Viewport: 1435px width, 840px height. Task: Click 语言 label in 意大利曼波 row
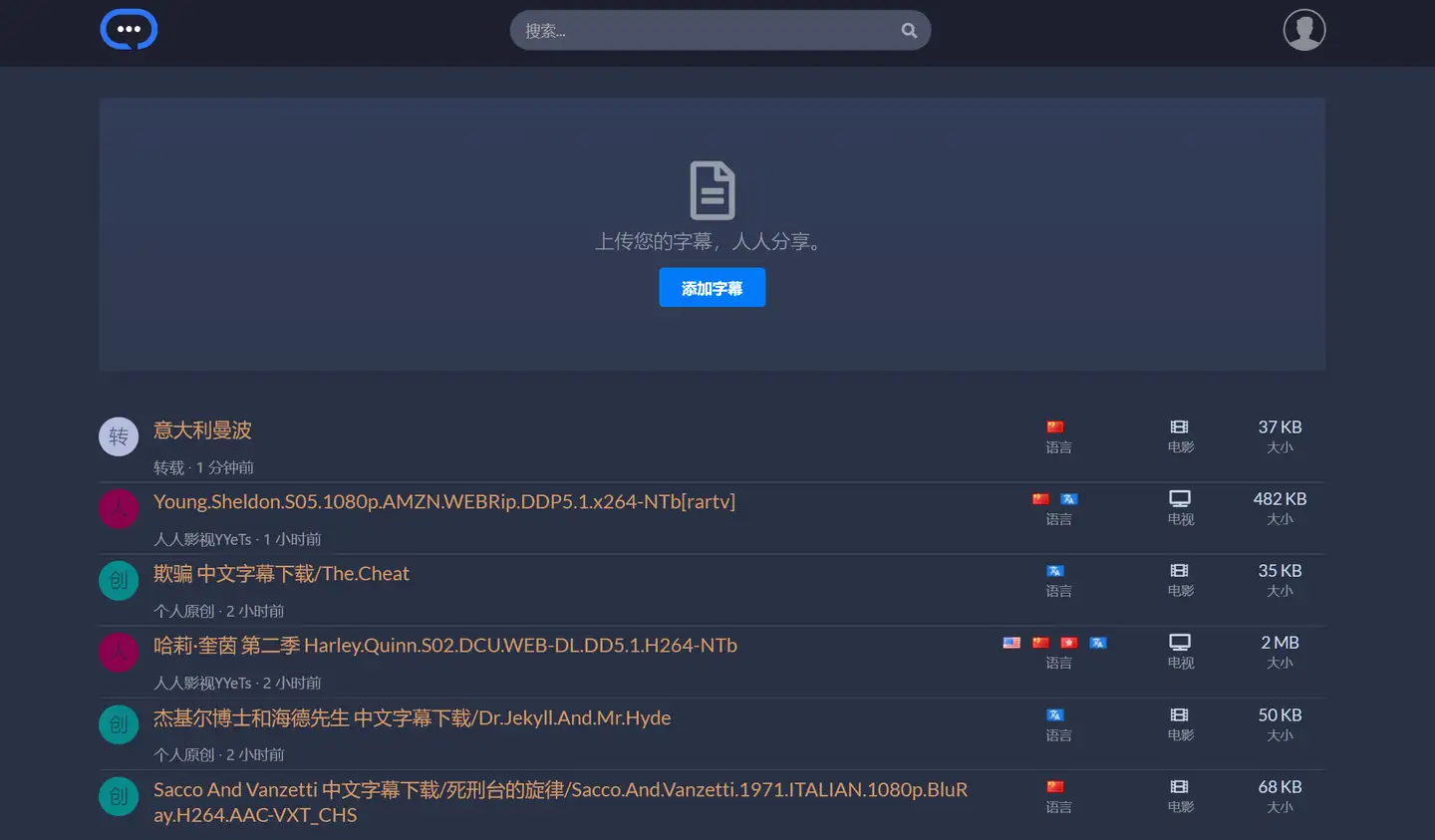click(x=1058, y=447)
